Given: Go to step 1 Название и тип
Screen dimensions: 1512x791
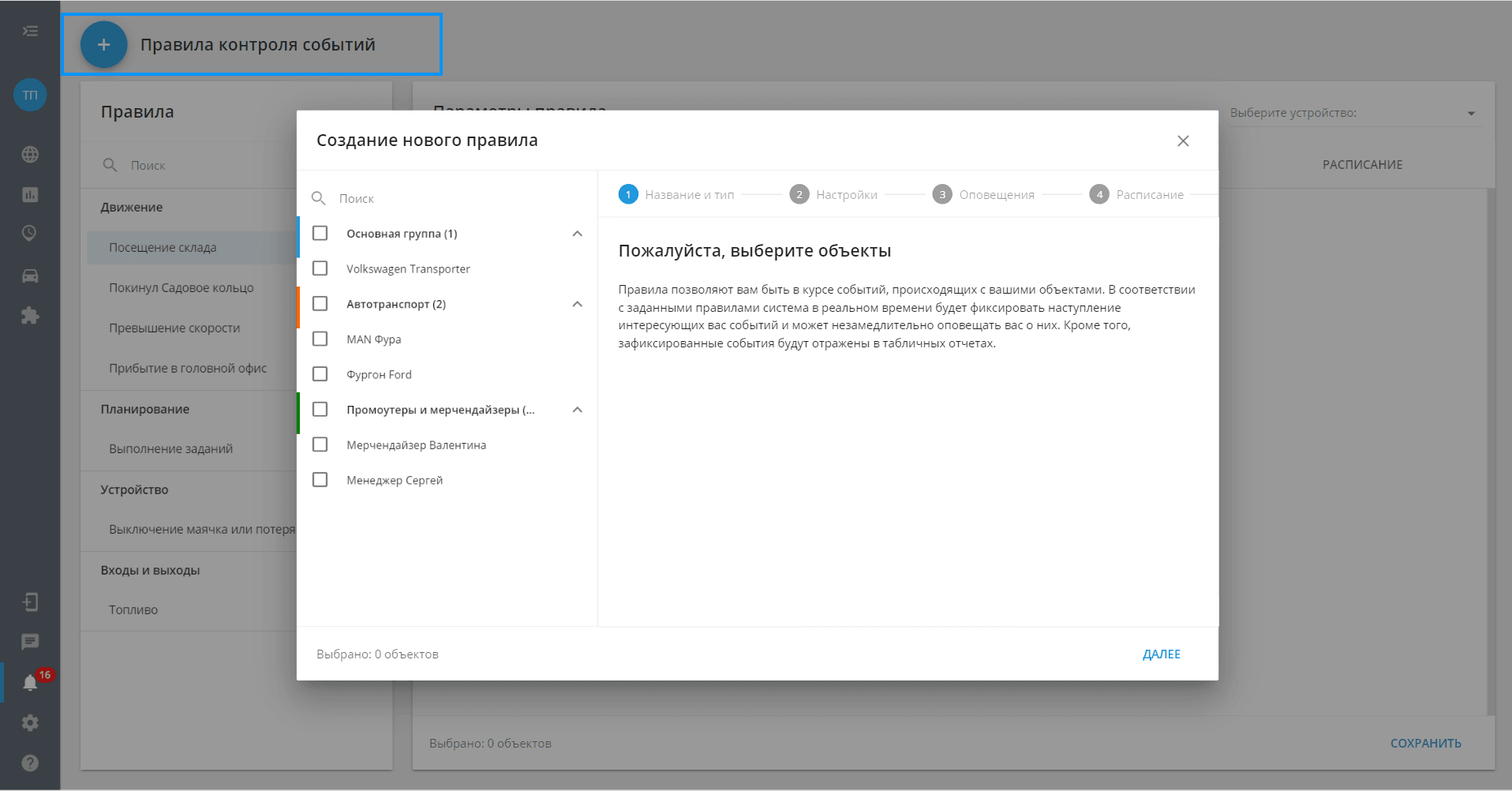Looking at the screenshot, I should (676, 194).
